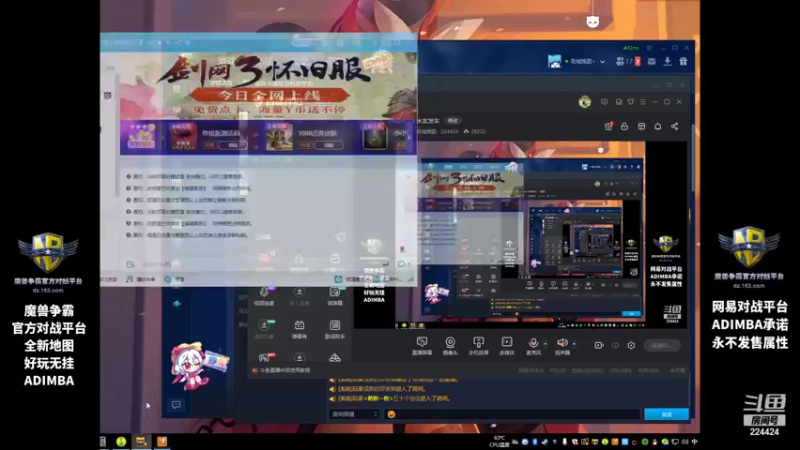Open the 多人连麦 multi-person tool
Viewport: 800px width, 450px height.
[299, 296]
